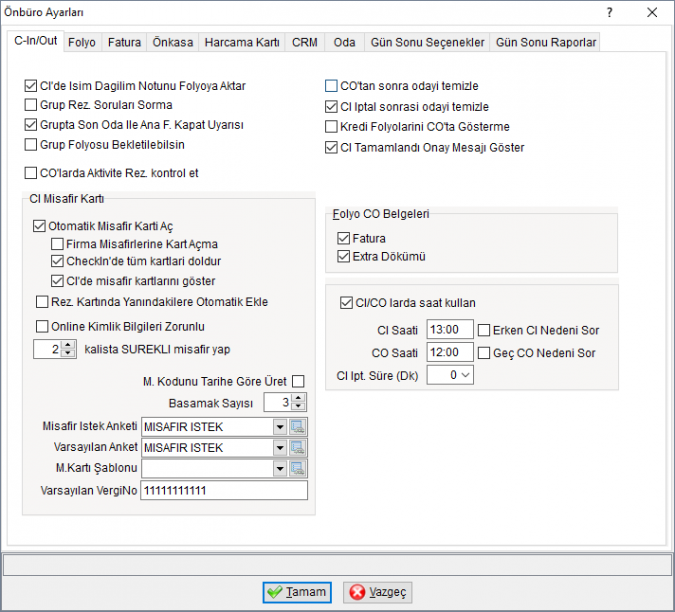The image size is (675, 612).
Task: Enable Rez. Kartında Yanındakilere Otomatik Ekle
Action: pos(42,302)
